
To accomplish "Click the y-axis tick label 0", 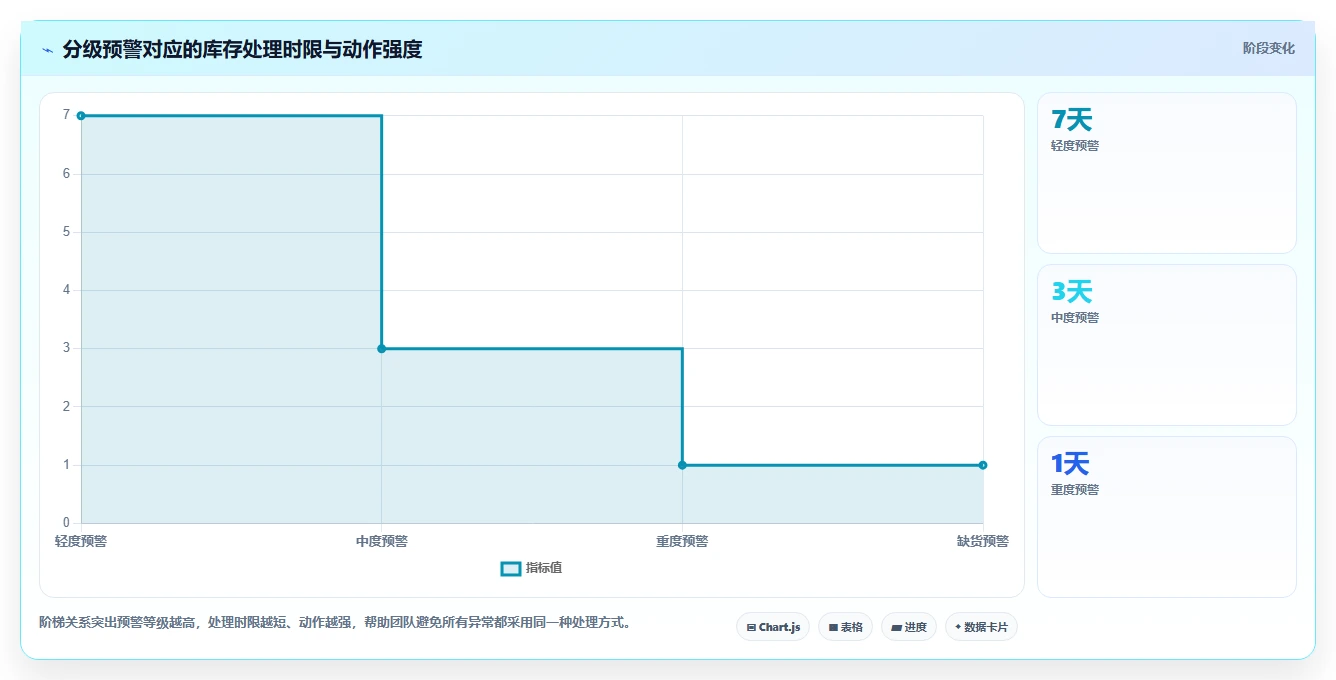I will 66,522.
